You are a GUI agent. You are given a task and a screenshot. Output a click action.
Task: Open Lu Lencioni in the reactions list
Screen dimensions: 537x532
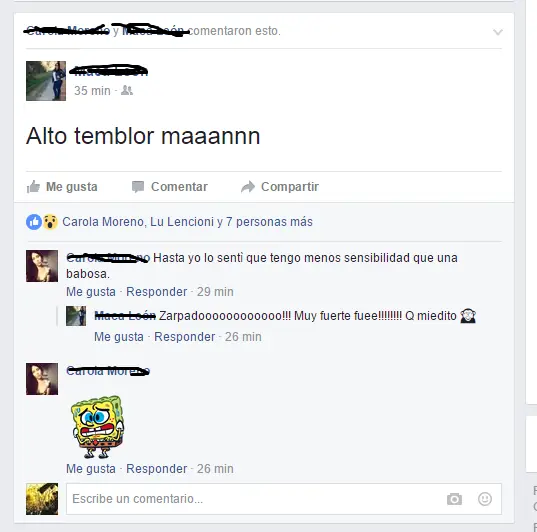pos(182,222)
